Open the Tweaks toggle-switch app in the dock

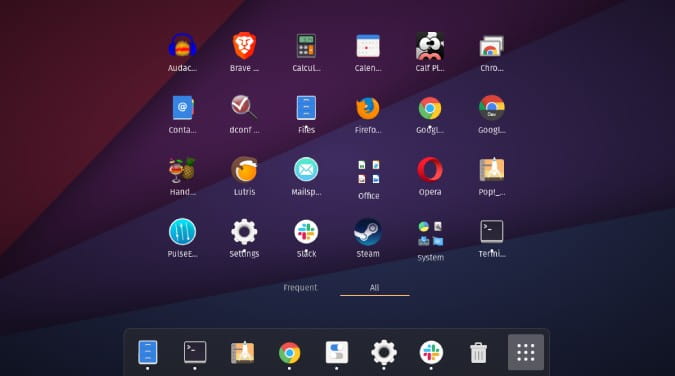337,352
